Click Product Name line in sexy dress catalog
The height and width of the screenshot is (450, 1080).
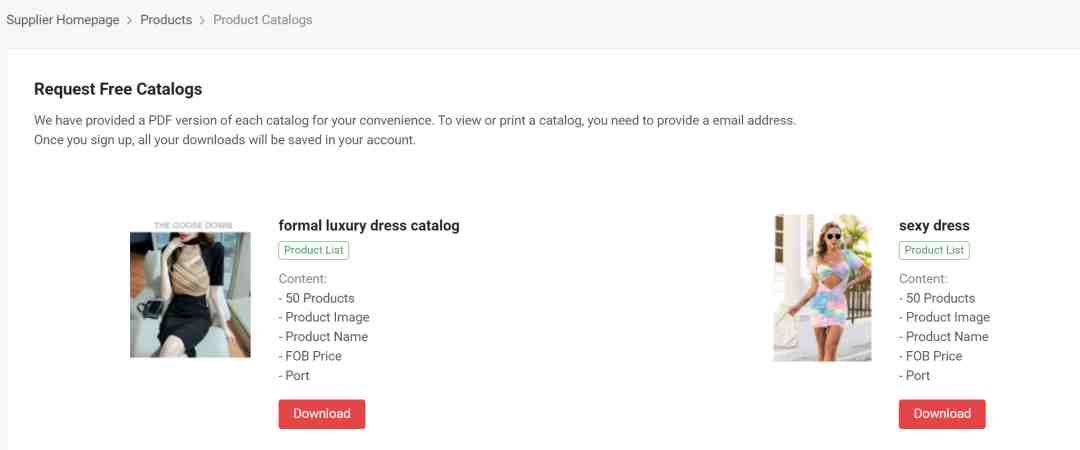pos(944,337)
